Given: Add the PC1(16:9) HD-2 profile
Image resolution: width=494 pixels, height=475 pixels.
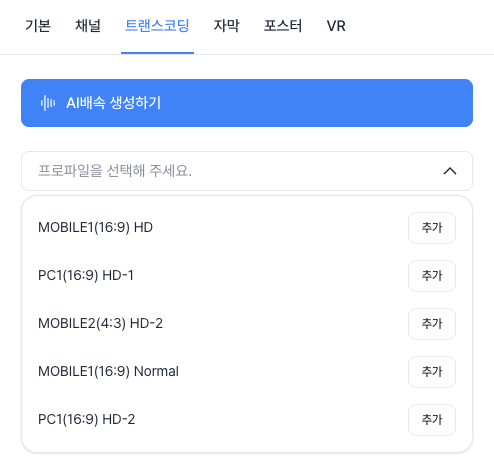Looking at the screenshot, I should [x=432, y=420].
